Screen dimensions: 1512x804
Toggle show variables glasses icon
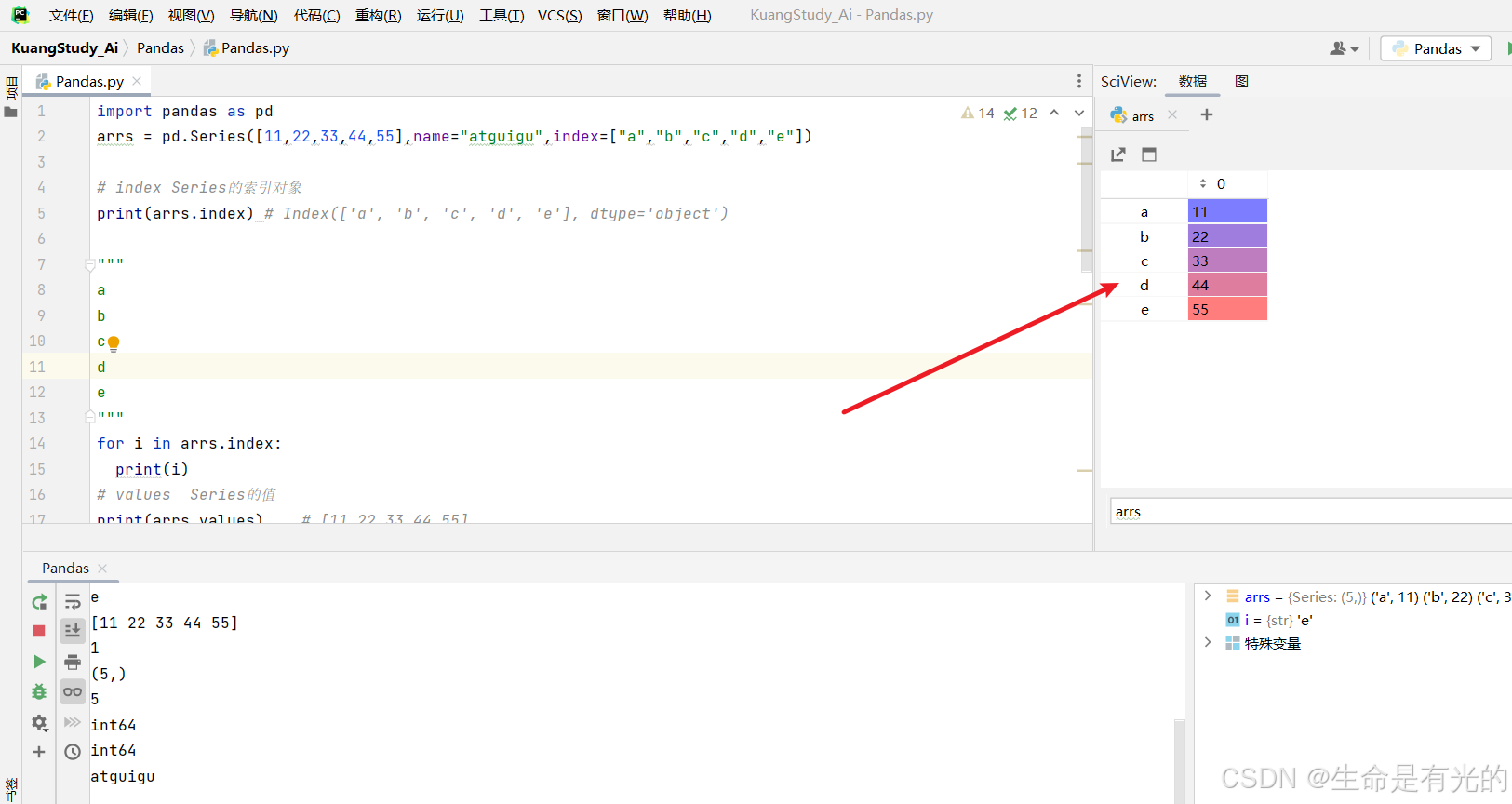pyautogui.click(x=73, y=691)
